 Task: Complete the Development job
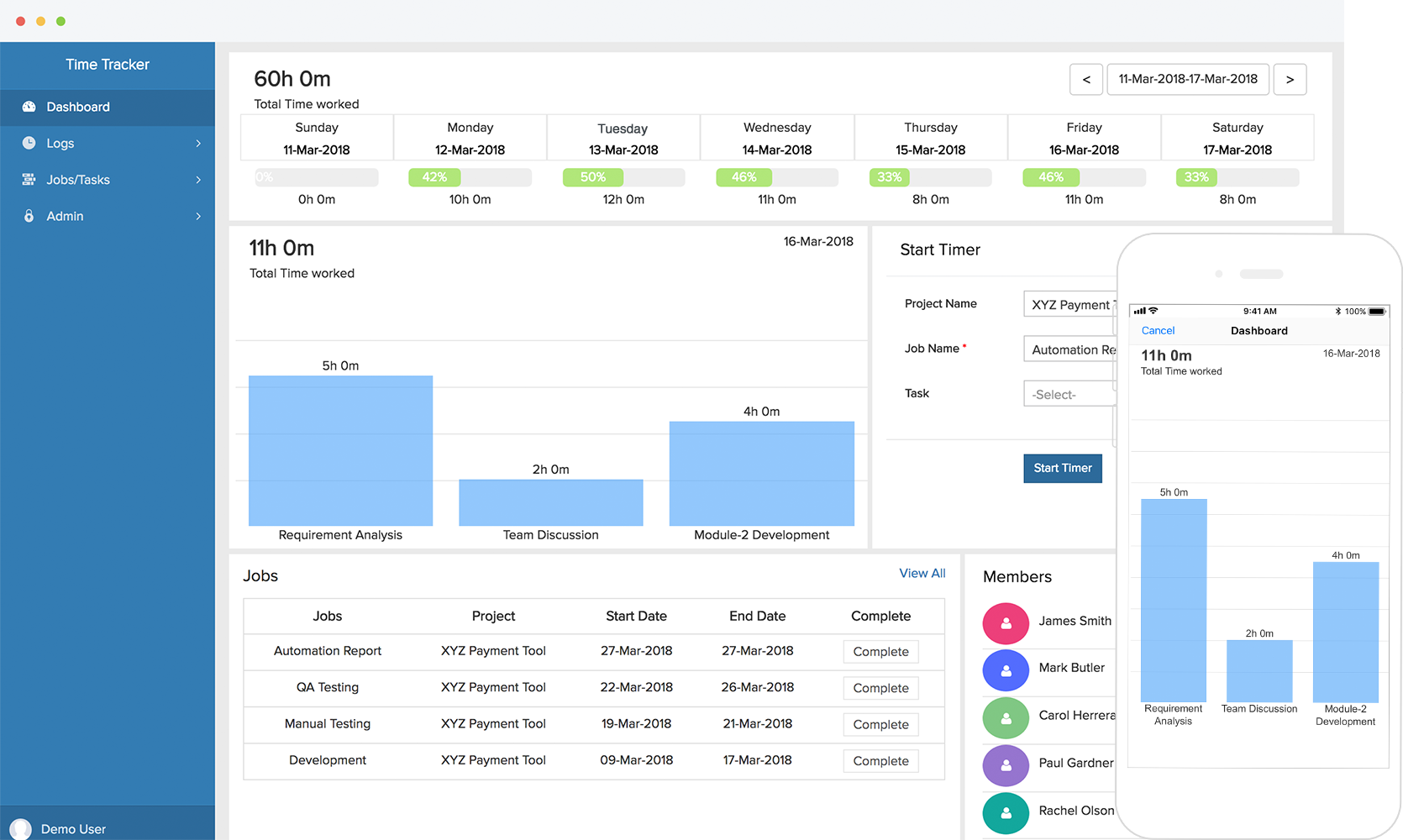(880, 760)
